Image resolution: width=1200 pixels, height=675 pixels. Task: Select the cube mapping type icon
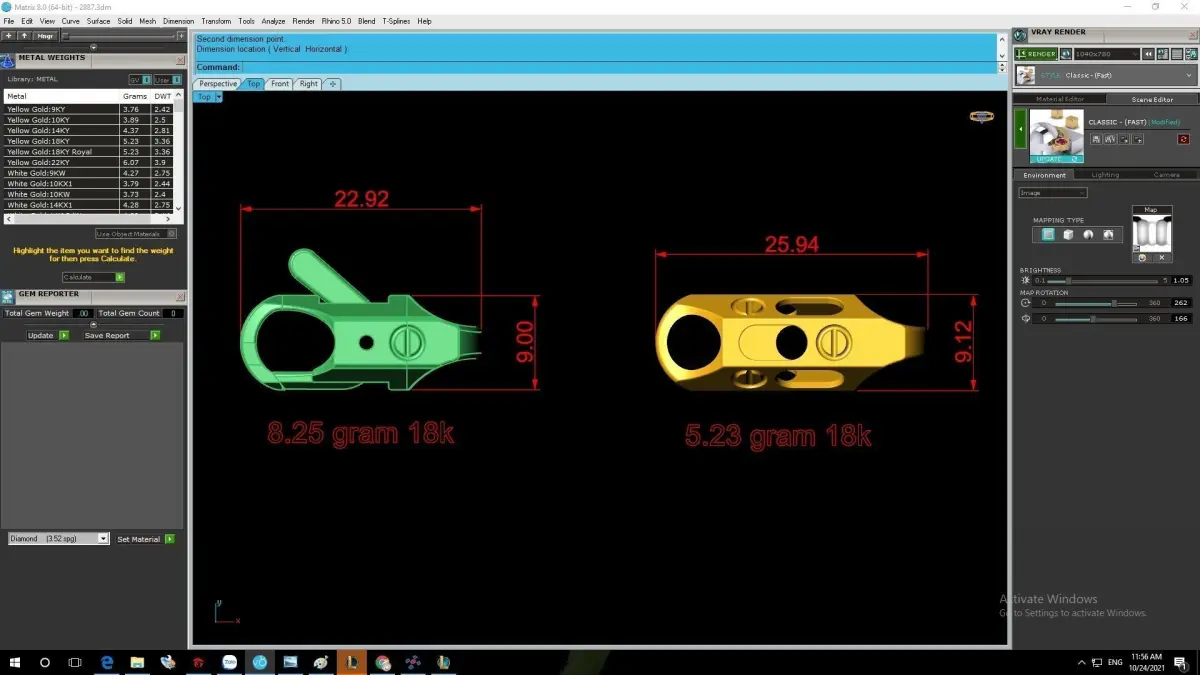coord(1067,234)
